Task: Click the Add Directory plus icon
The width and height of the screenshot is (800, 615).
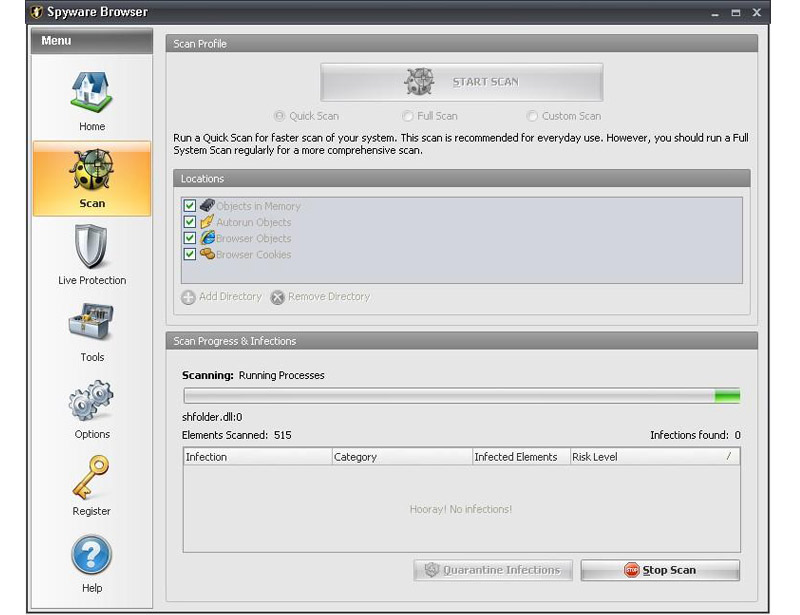Action: 188,297
